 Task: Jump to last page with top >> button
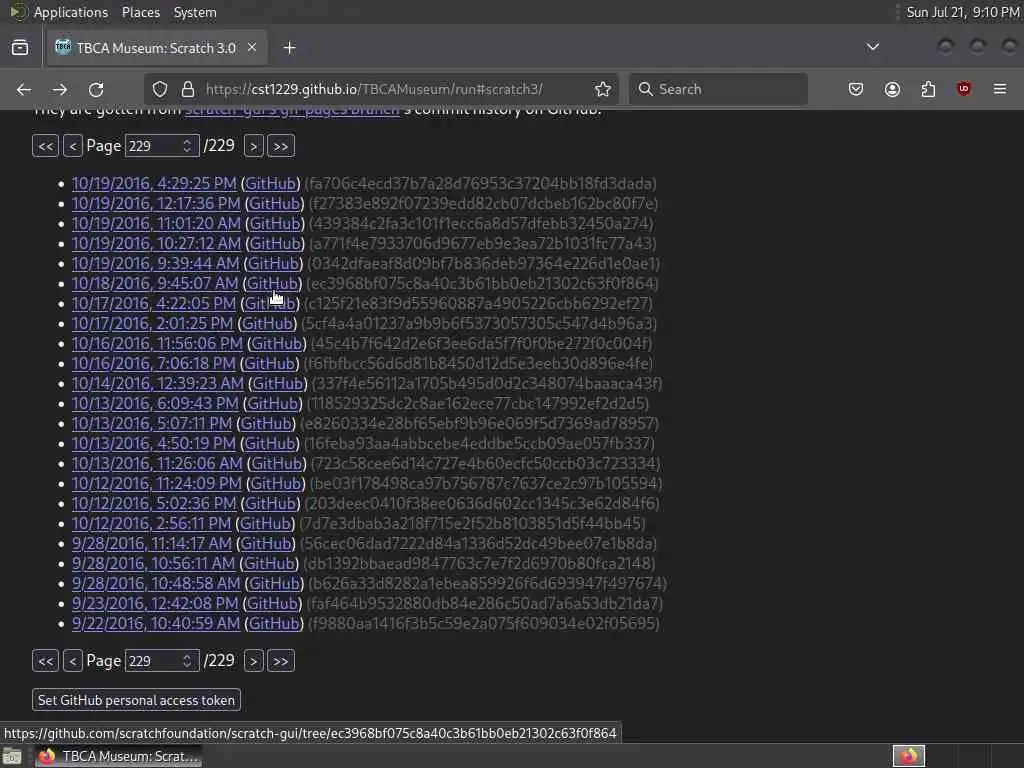[281, 146]
